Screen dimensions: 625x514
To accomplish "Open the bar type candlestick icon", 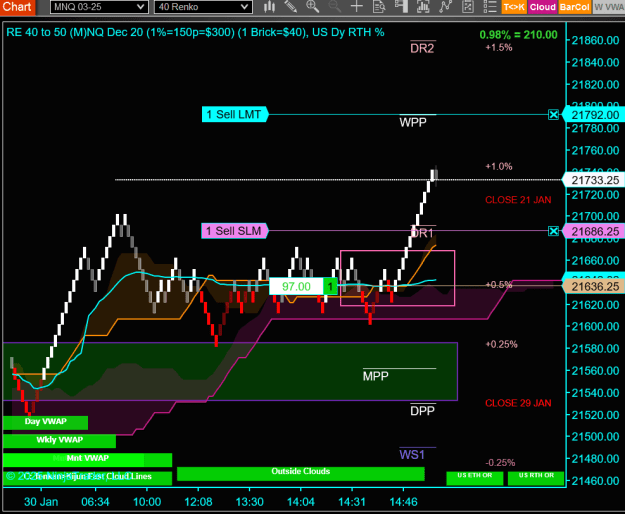I will 270,7.
